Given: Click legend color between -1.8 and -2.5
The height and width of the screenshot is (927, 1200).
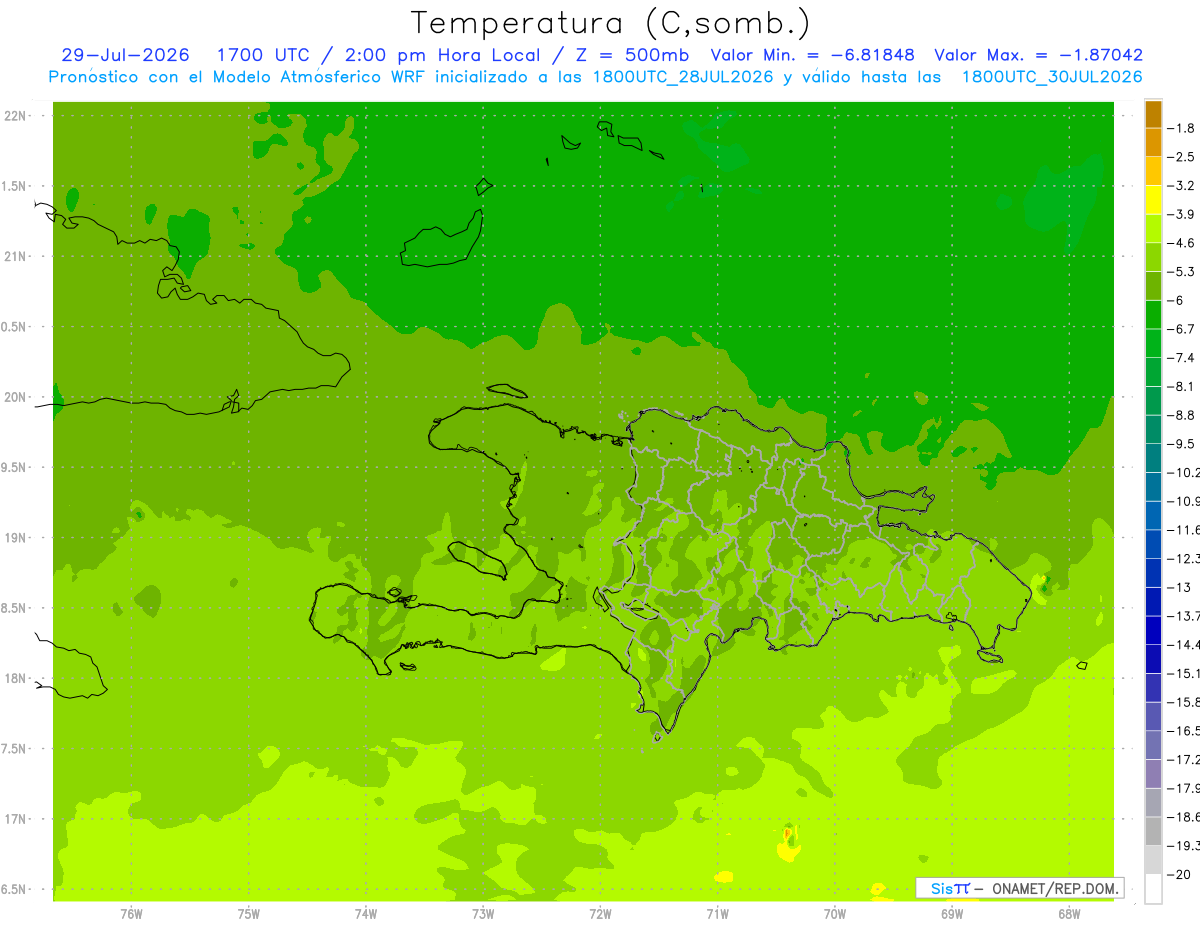Looking at the screenshot, I should click(x=1153, y=143).
